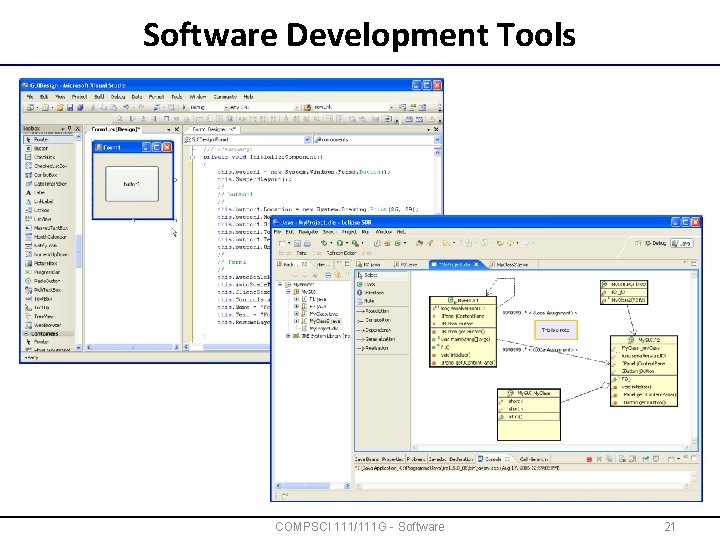The height and width of the screenshot is (540, 720).
Task: Collapse the MyGUI package in Eclipse explorer
Action: coord(289,292)
